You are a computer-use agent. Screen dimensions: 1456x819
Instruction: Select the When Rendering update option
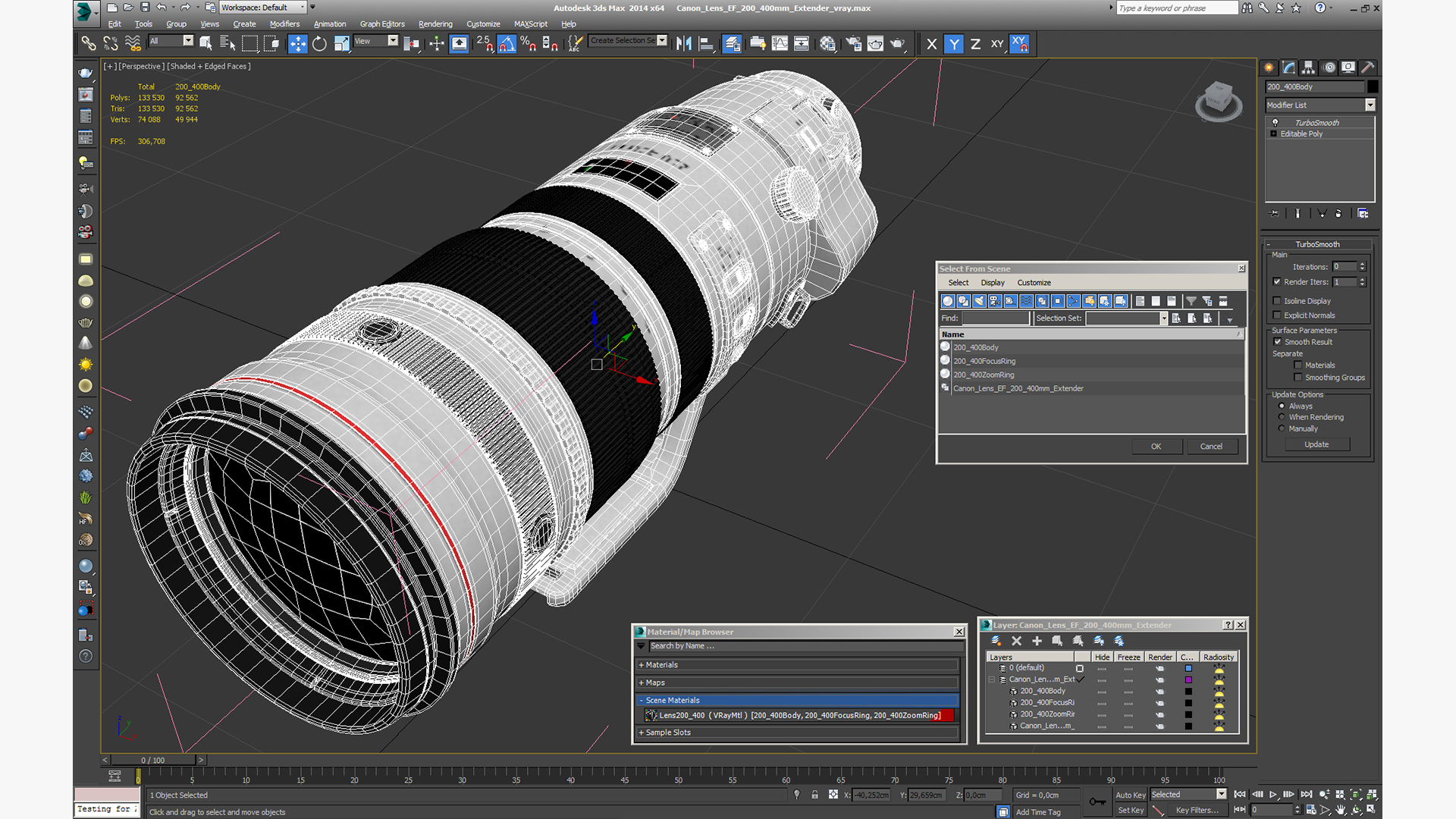click(x=1282, y=417)
